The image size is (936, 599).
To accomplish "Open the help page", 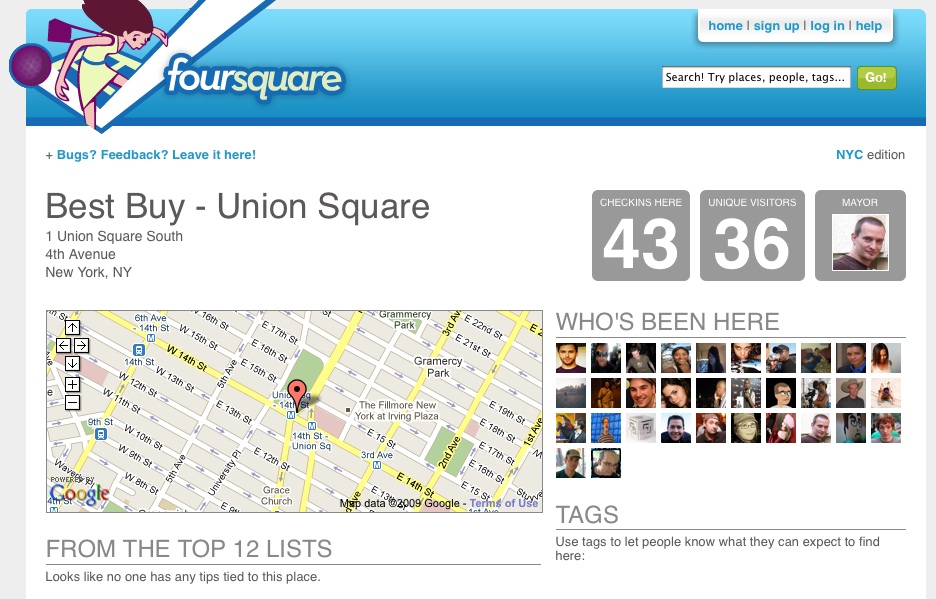I will point(869,26).
